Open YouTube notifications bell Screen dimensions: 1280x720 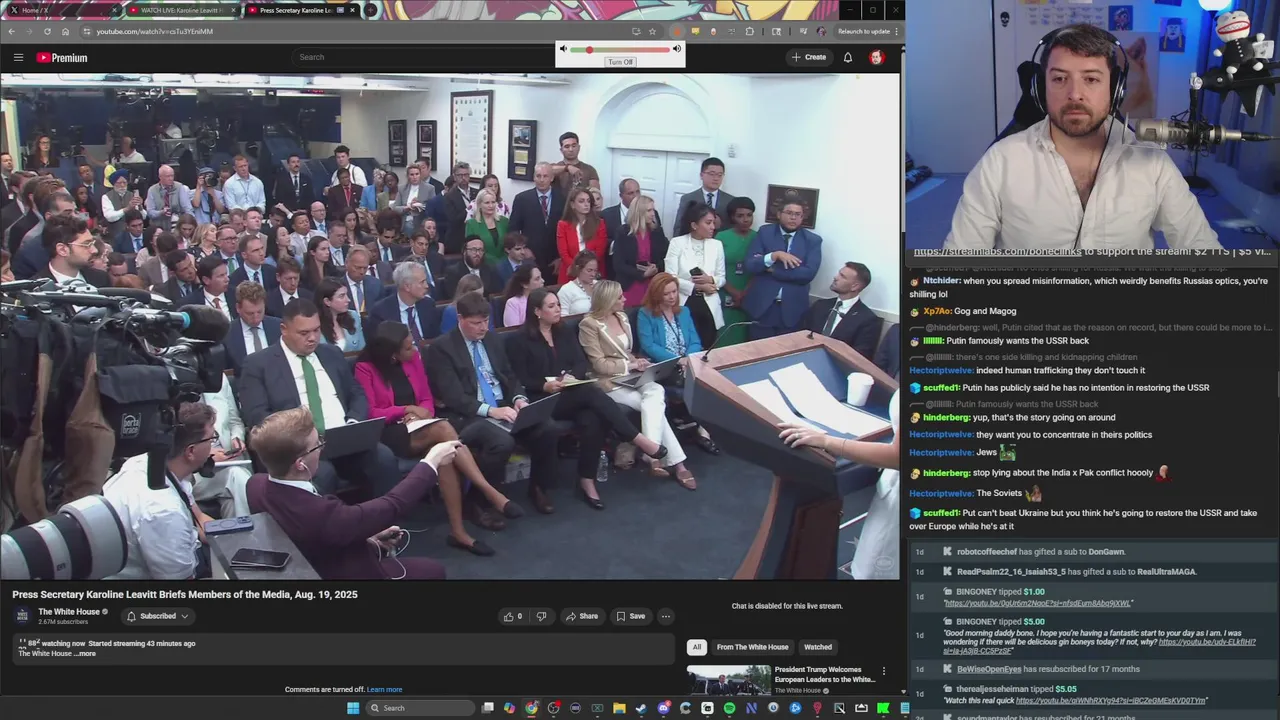click(848, 57)
